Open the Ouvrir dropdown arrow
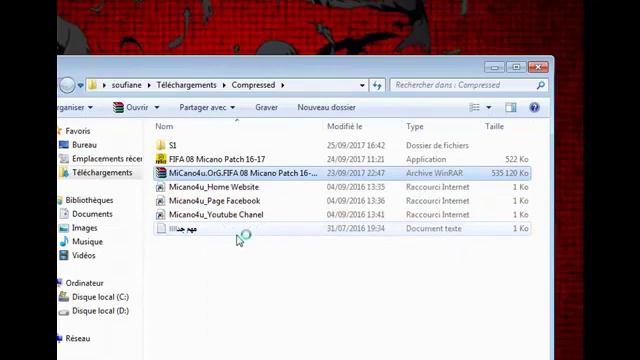The width and height of the screenshot is (640, 360). [x=157, y=107]
